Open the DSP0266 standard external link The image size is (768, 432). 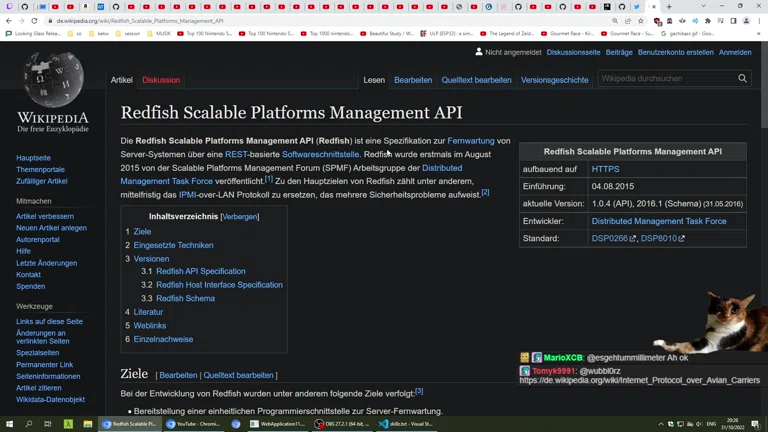point(610,239)
